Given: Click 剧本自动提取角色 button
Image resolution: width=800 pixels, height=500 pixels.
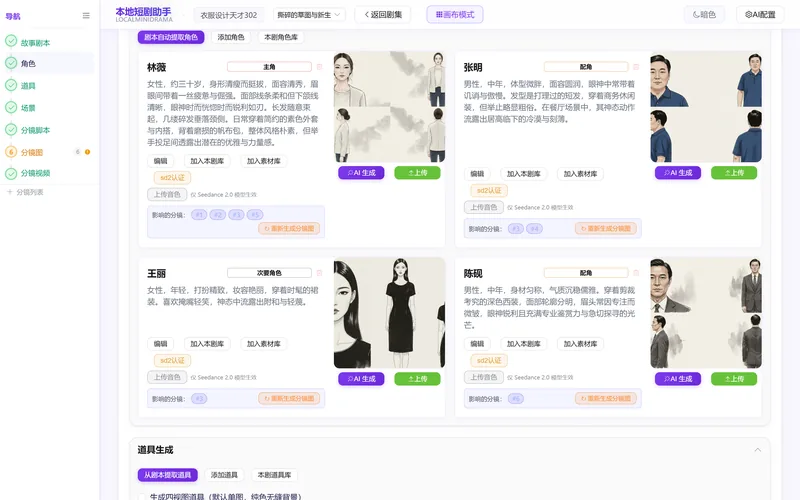Looking at the screenshot, I should (x=171, y=37).
